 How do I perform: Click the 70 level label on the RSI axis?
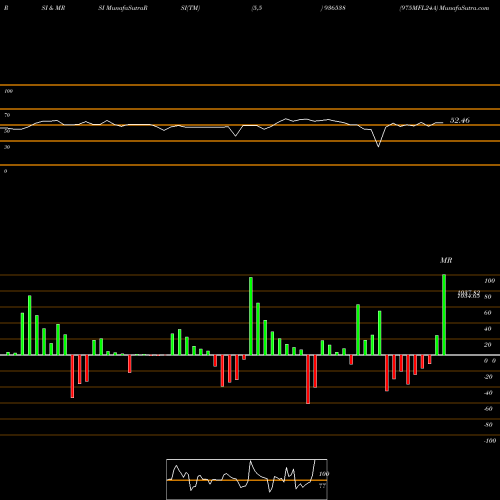click(x=7, y=115)
